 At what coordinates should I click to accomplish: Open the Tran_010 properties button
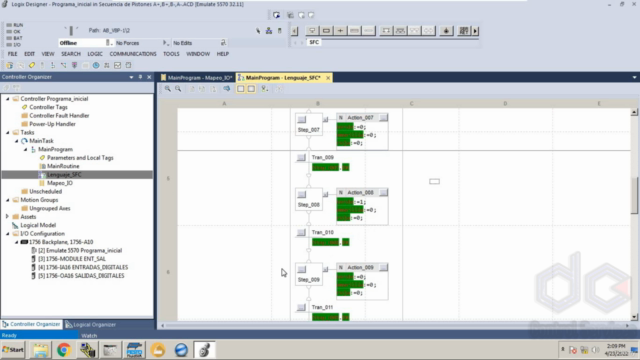(301, 232)
